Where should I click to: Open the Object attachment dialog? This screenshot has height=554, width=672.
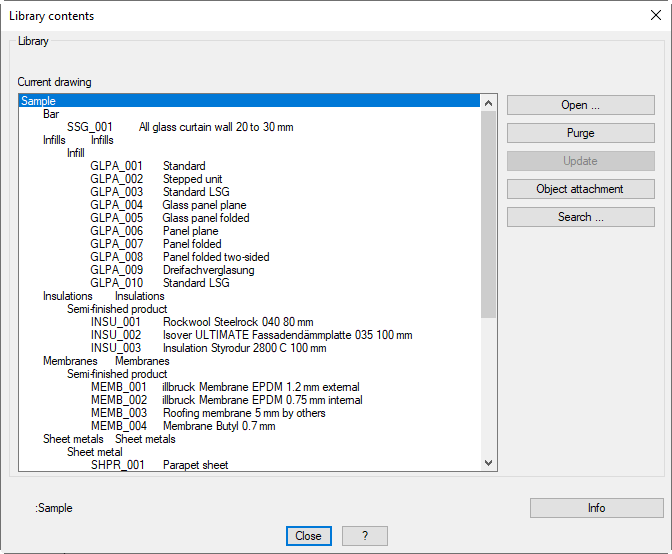coord(580,189)
